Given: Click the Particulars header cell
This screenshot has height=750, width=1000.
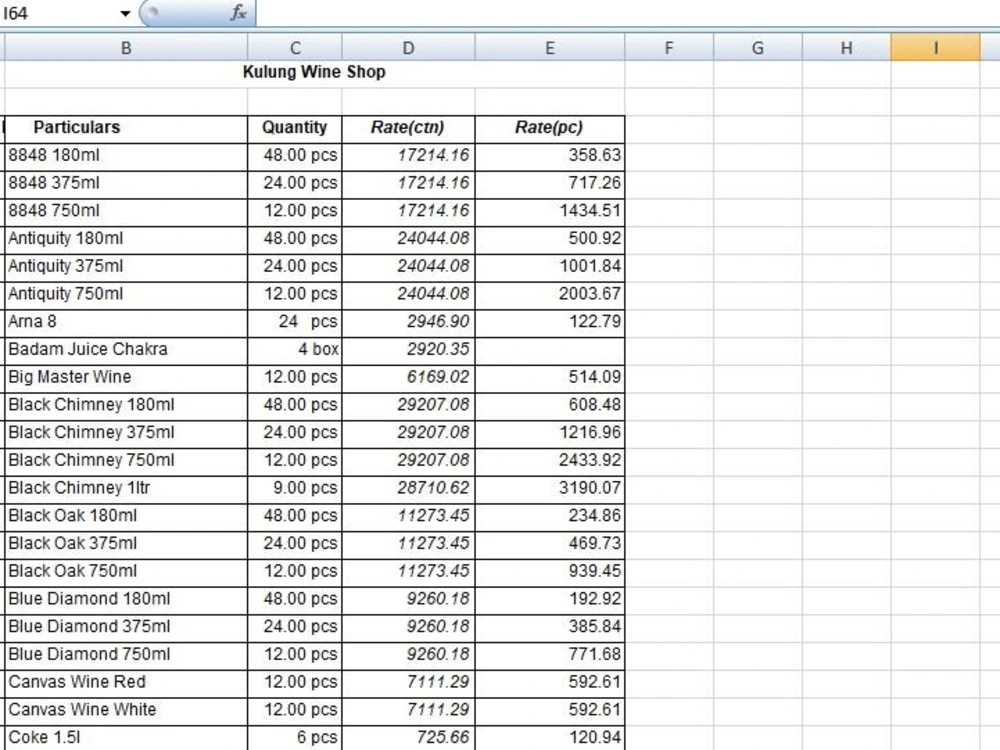Looking at the screenshot, I should click(x=126, y=128).
